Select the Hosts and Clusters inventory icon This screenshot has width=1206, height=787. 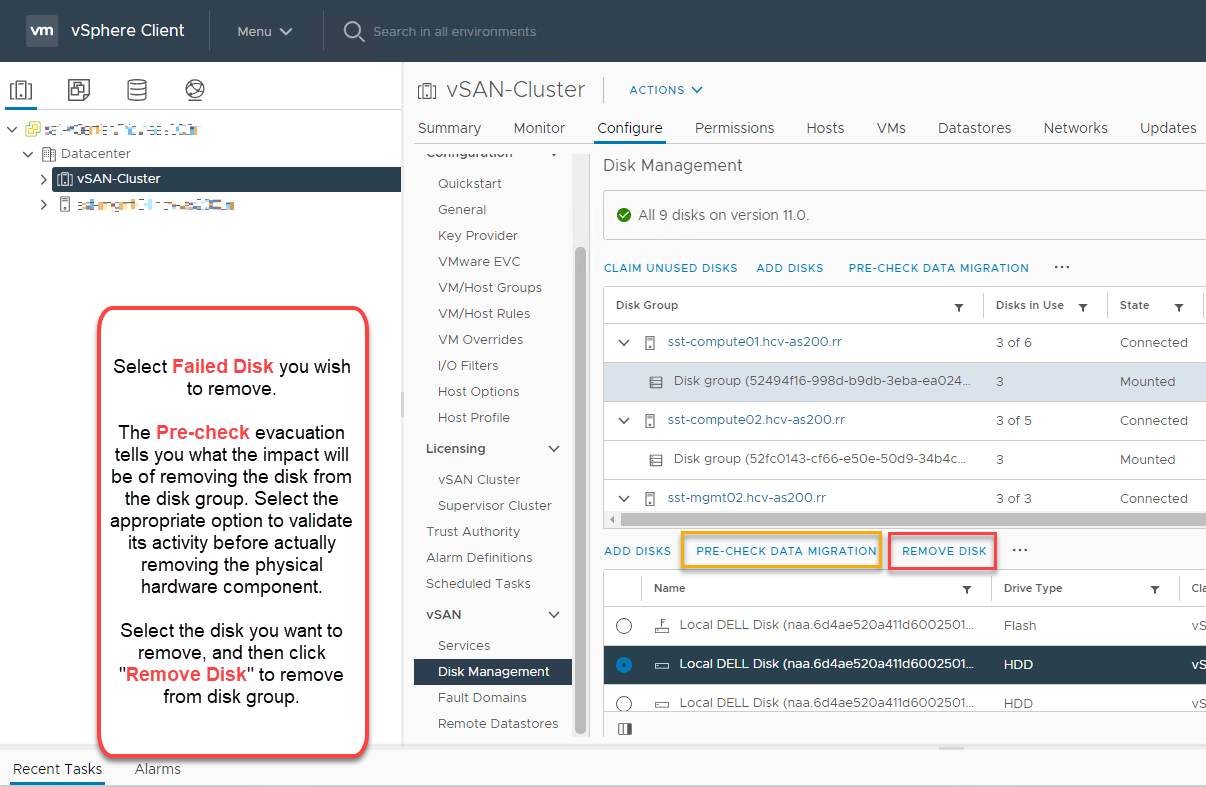(x=21, y=89)
